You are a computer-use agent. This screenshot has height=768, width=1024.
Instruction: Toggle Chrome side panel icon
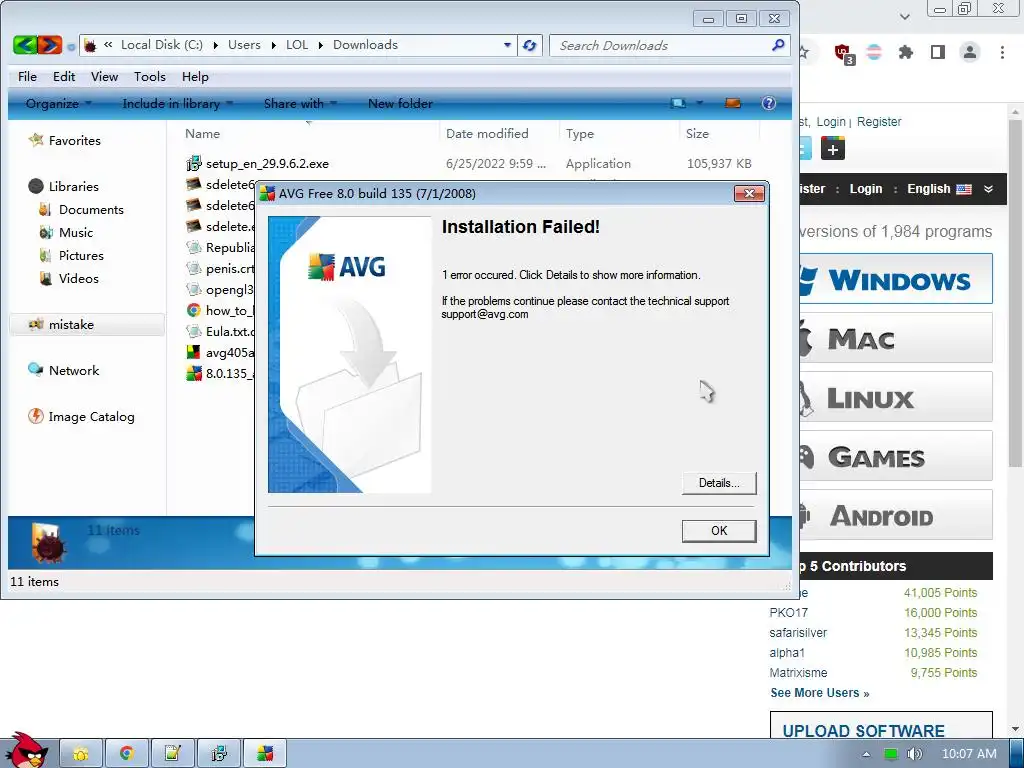(x=938, y=52)
